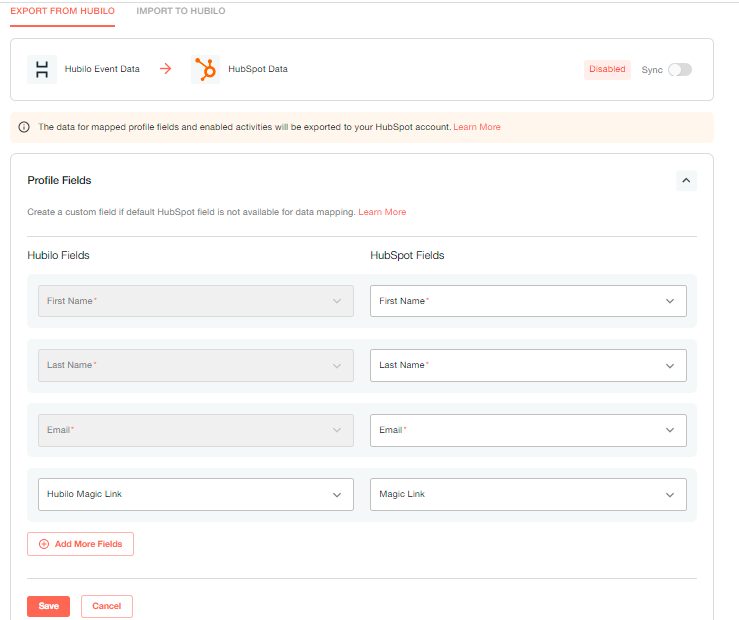The height and width of the screenshot is (620, 739).
Task: Click the HubSpot Data label
Action: 258,69
